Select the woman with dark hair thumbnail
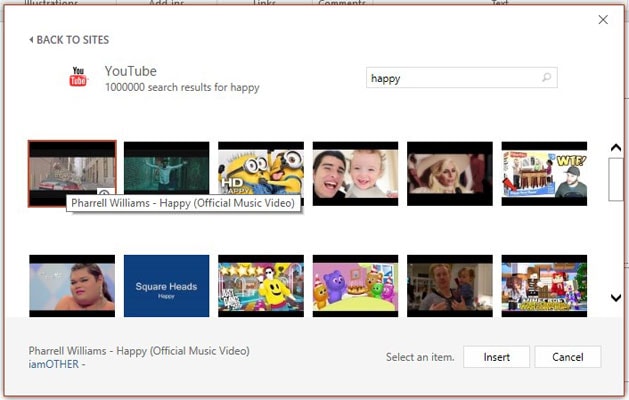Viewport: 629px width, 400px height. click(72, 286)
